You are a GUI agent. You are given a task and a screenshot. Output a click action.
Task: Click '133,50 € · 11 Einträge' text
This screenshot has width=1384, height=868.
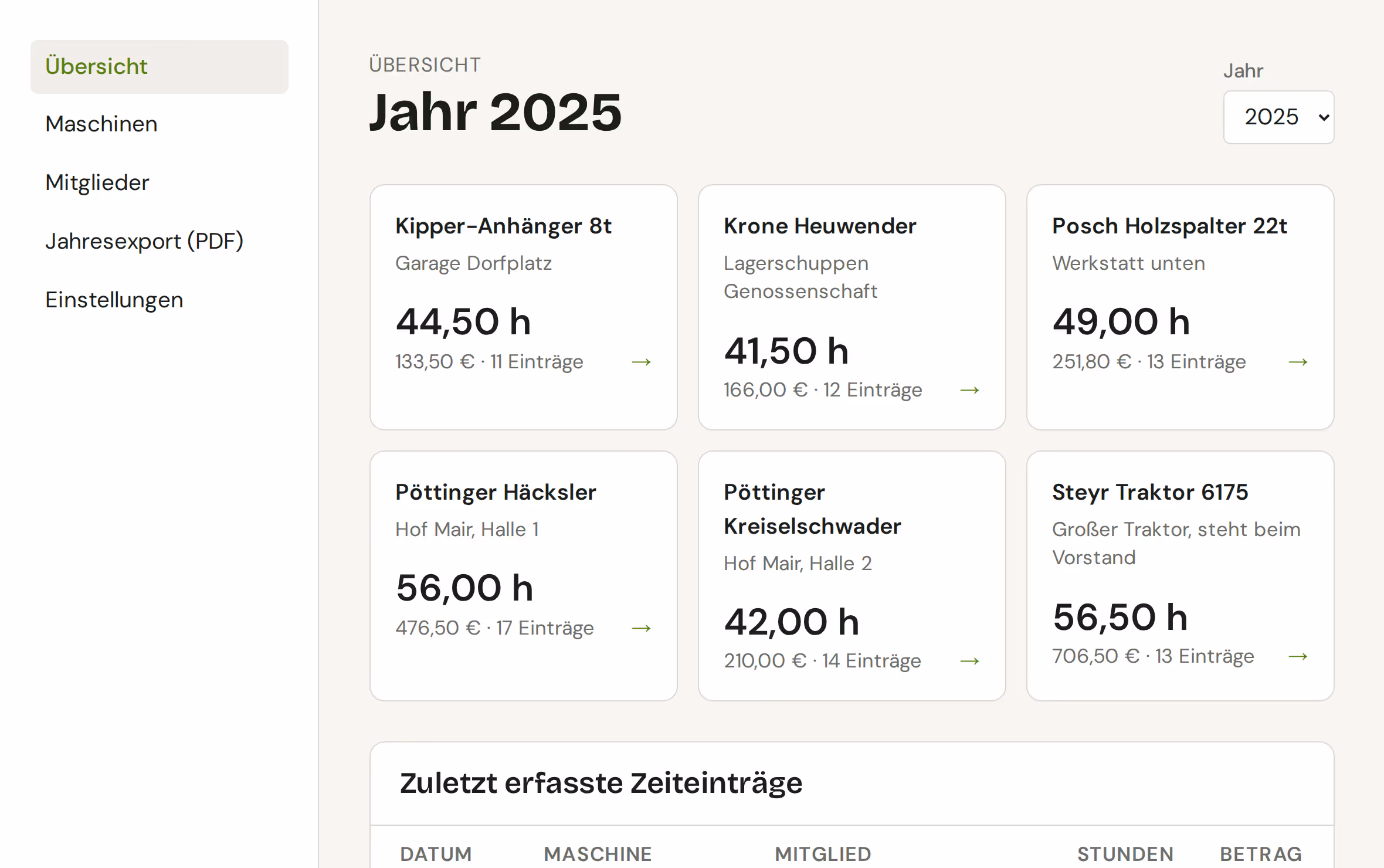click(489, 362)
